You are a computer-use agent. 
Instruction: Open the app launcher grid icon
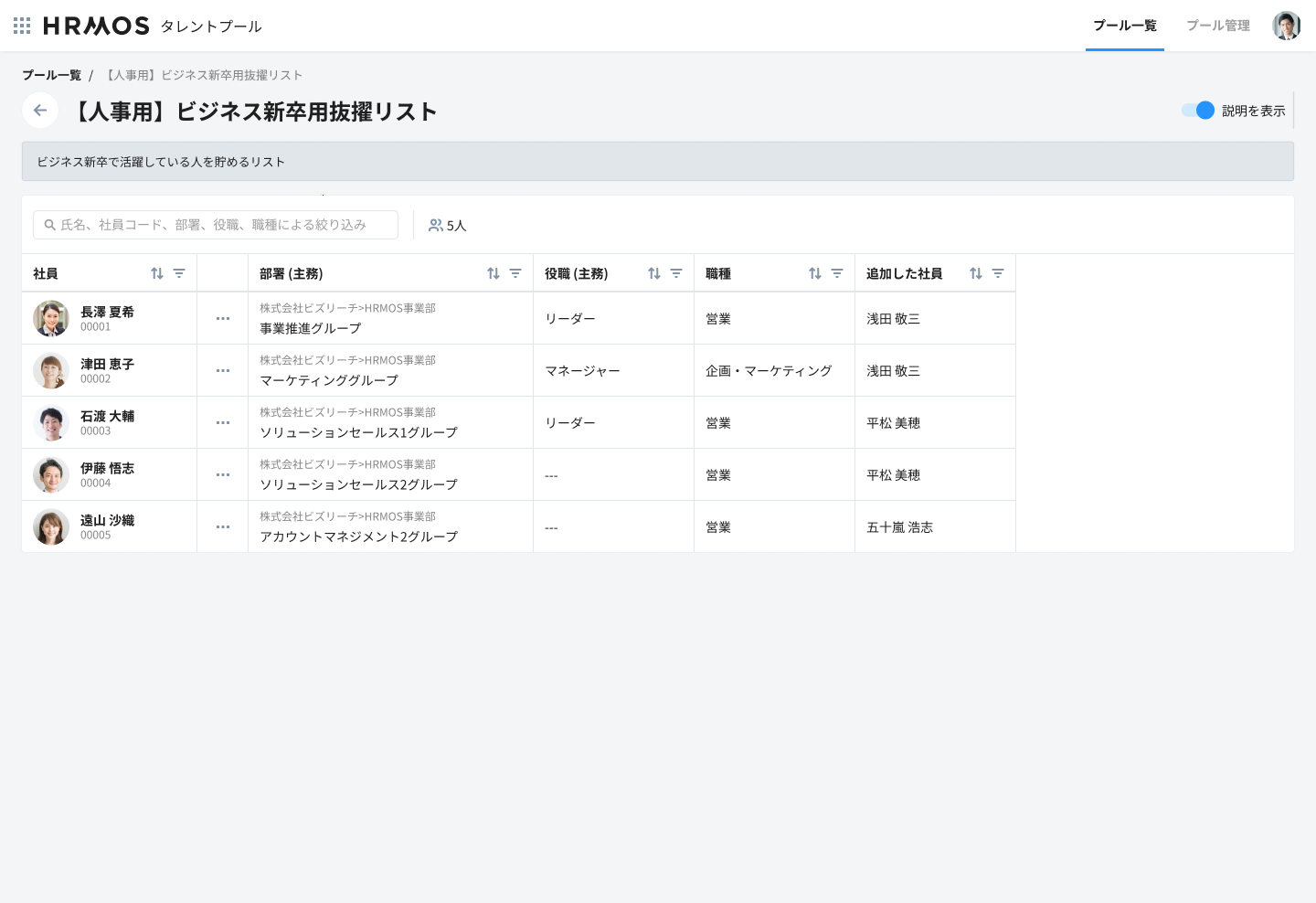click(22, 26)
